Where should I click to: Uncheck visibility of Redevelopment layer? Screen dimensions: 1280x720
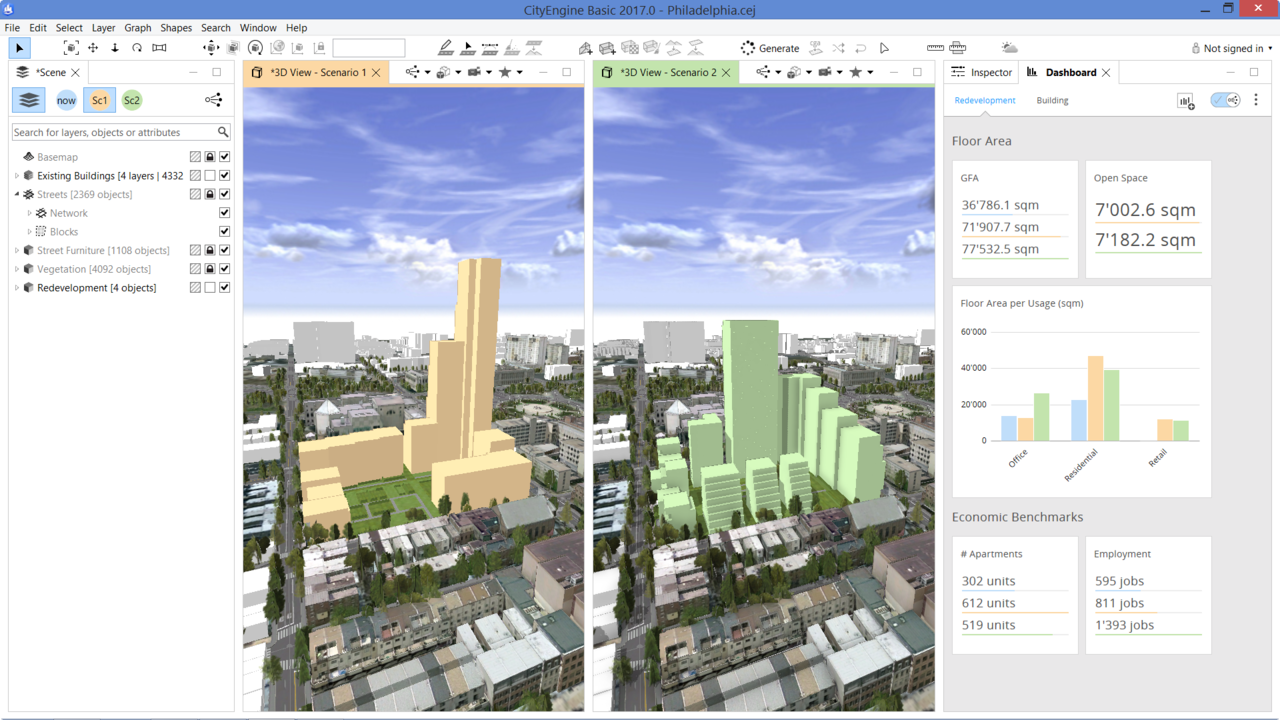[225, 288]
